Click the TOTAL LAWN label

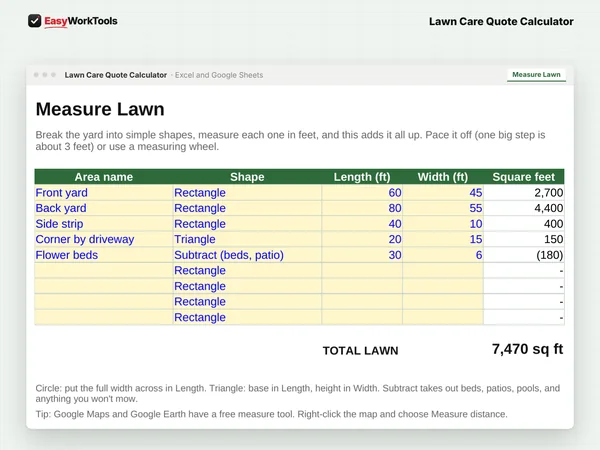pos(360,351)
